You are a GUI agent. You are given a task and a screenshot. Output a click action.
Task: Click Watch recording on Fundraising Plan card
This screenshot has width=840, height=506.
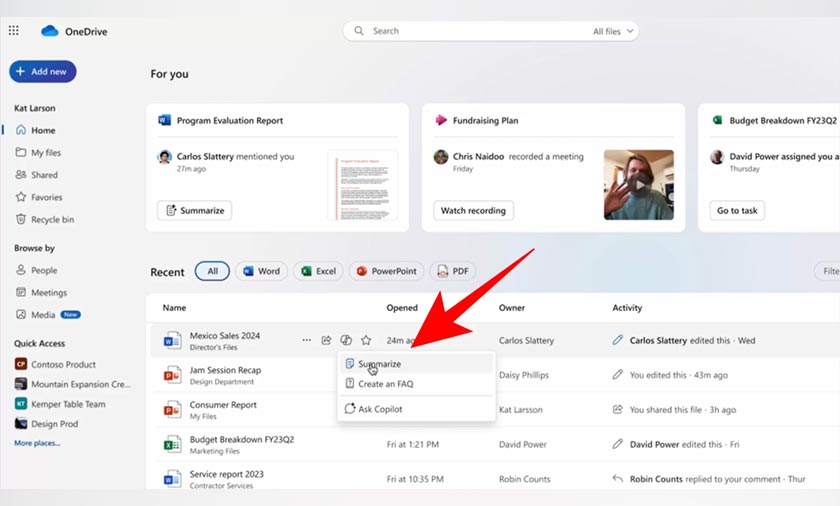474,210
